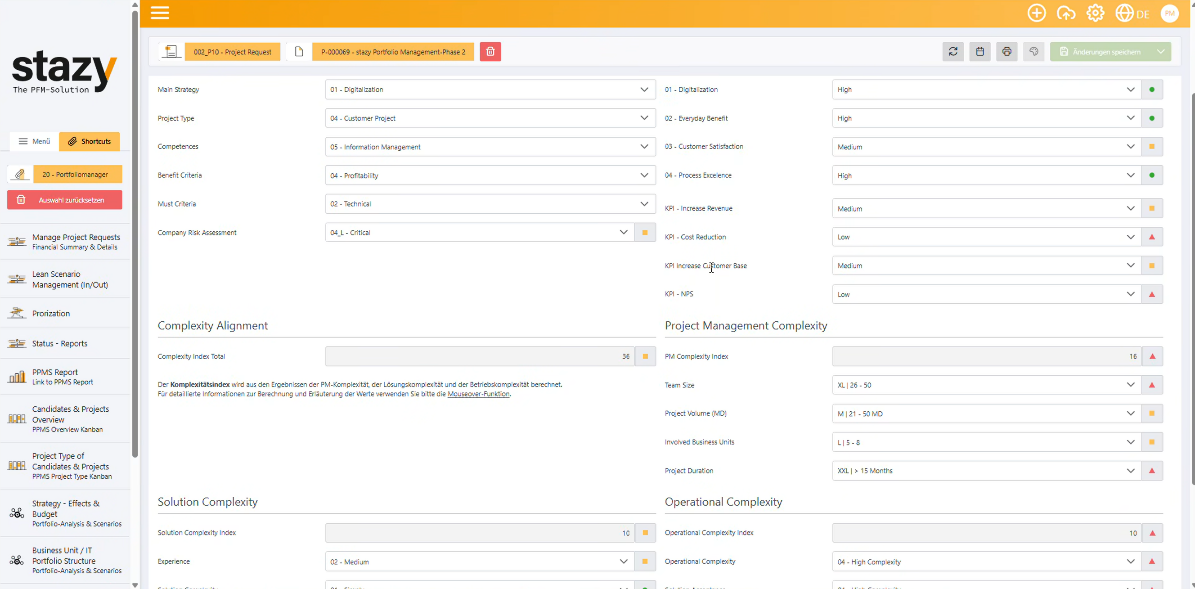Click the print icon in the toolbar

(1007, 52)
